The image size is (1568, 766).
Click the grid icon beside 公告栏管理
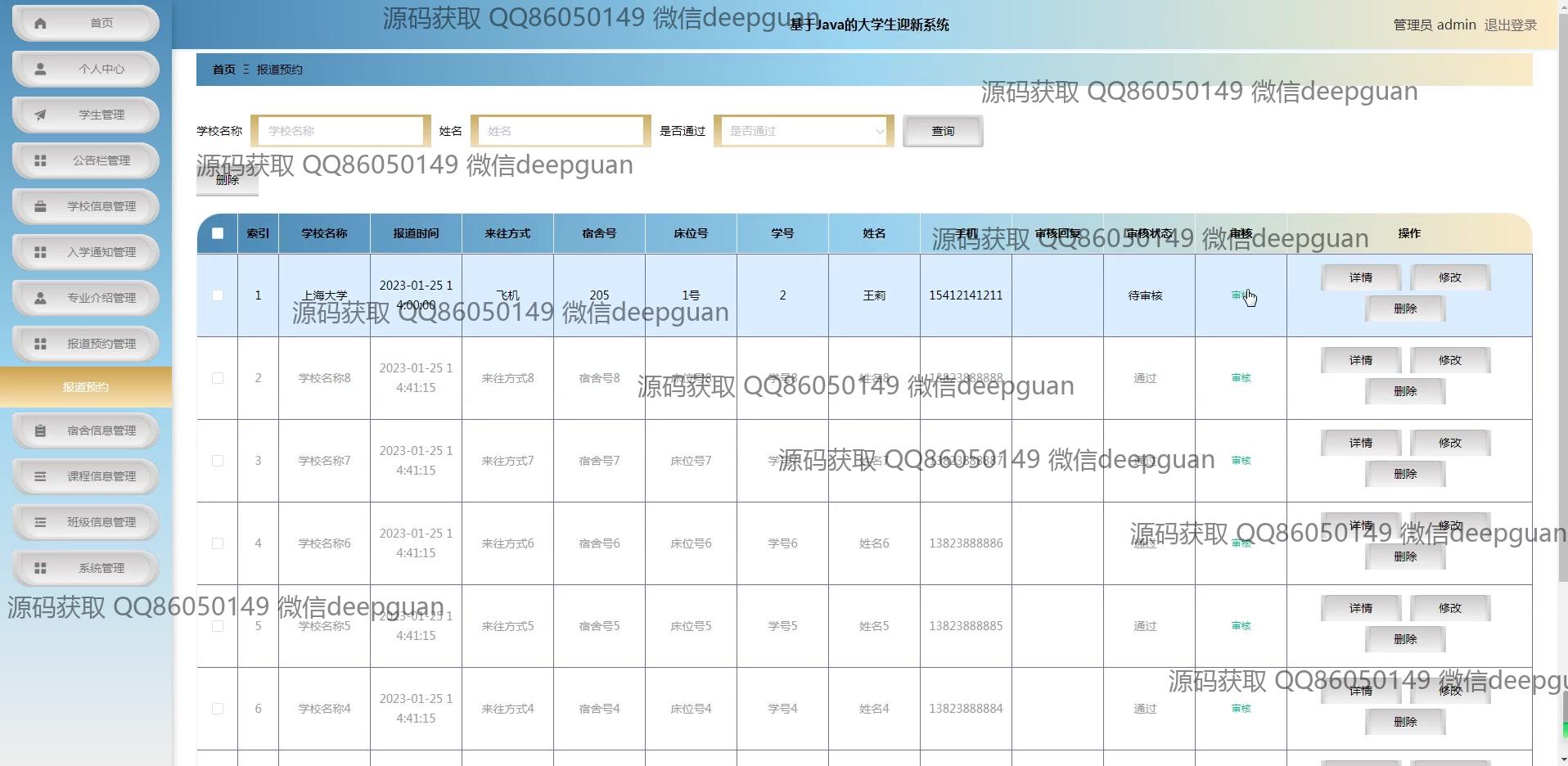click(x=40, y=160)
